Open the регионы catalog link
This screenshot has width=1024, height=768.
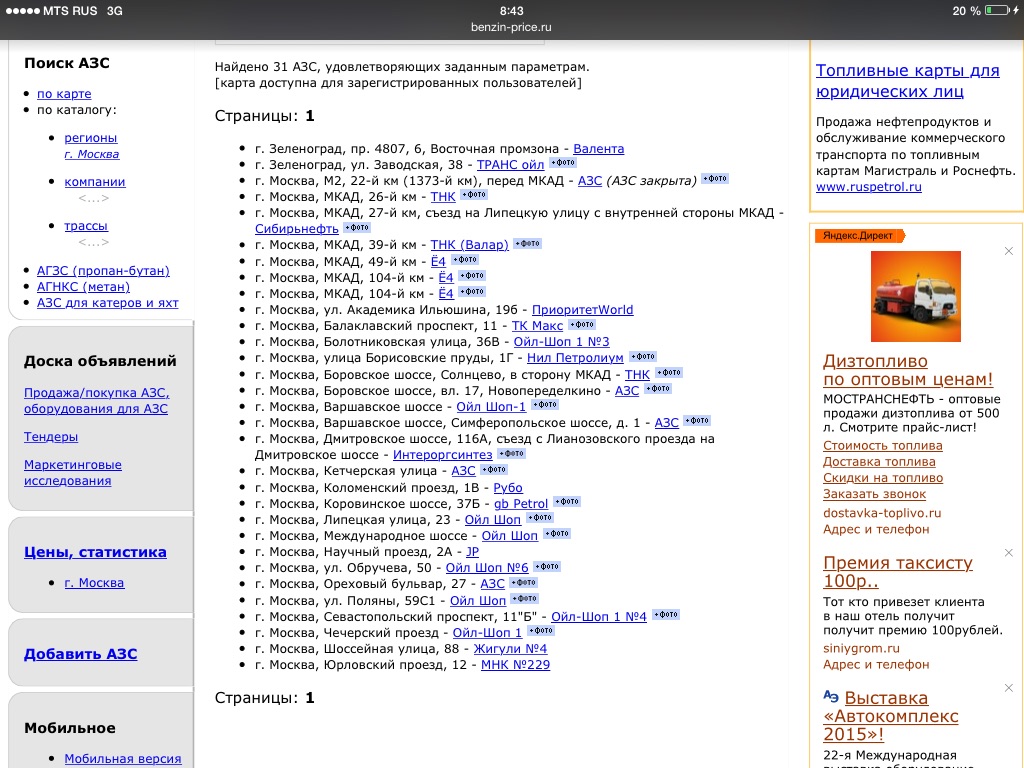pos(91,138)
